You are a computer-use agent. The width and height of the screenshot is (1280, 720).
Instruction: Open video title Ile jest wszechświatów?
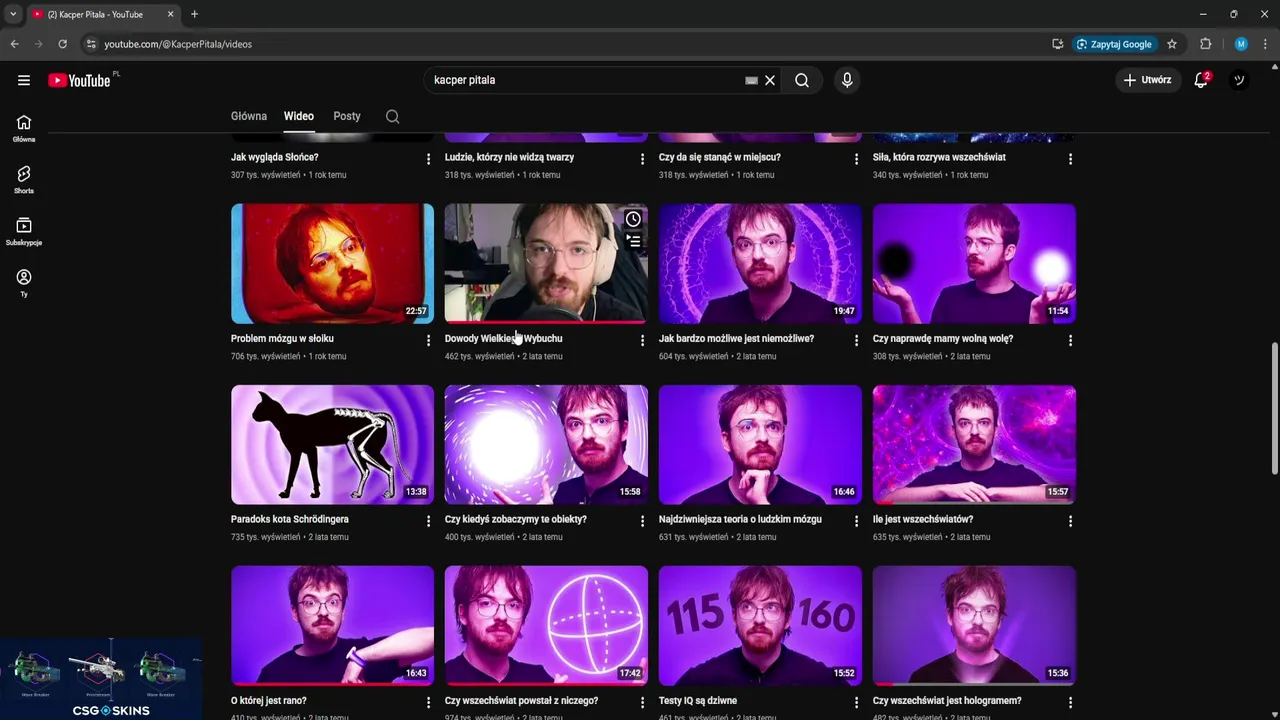(x=923, y=520)
